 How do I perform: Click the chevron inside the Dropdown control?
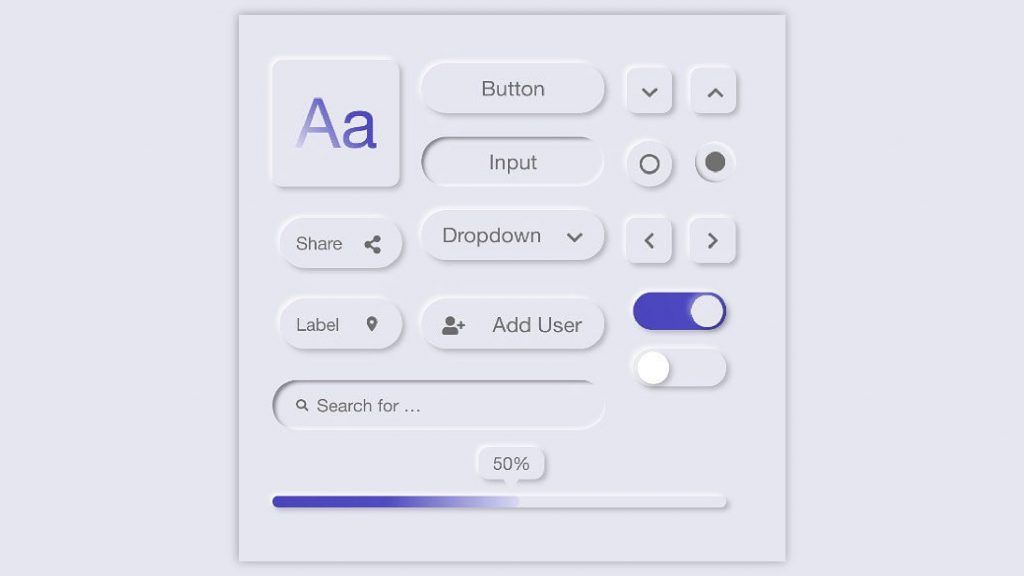click(575, 237)
